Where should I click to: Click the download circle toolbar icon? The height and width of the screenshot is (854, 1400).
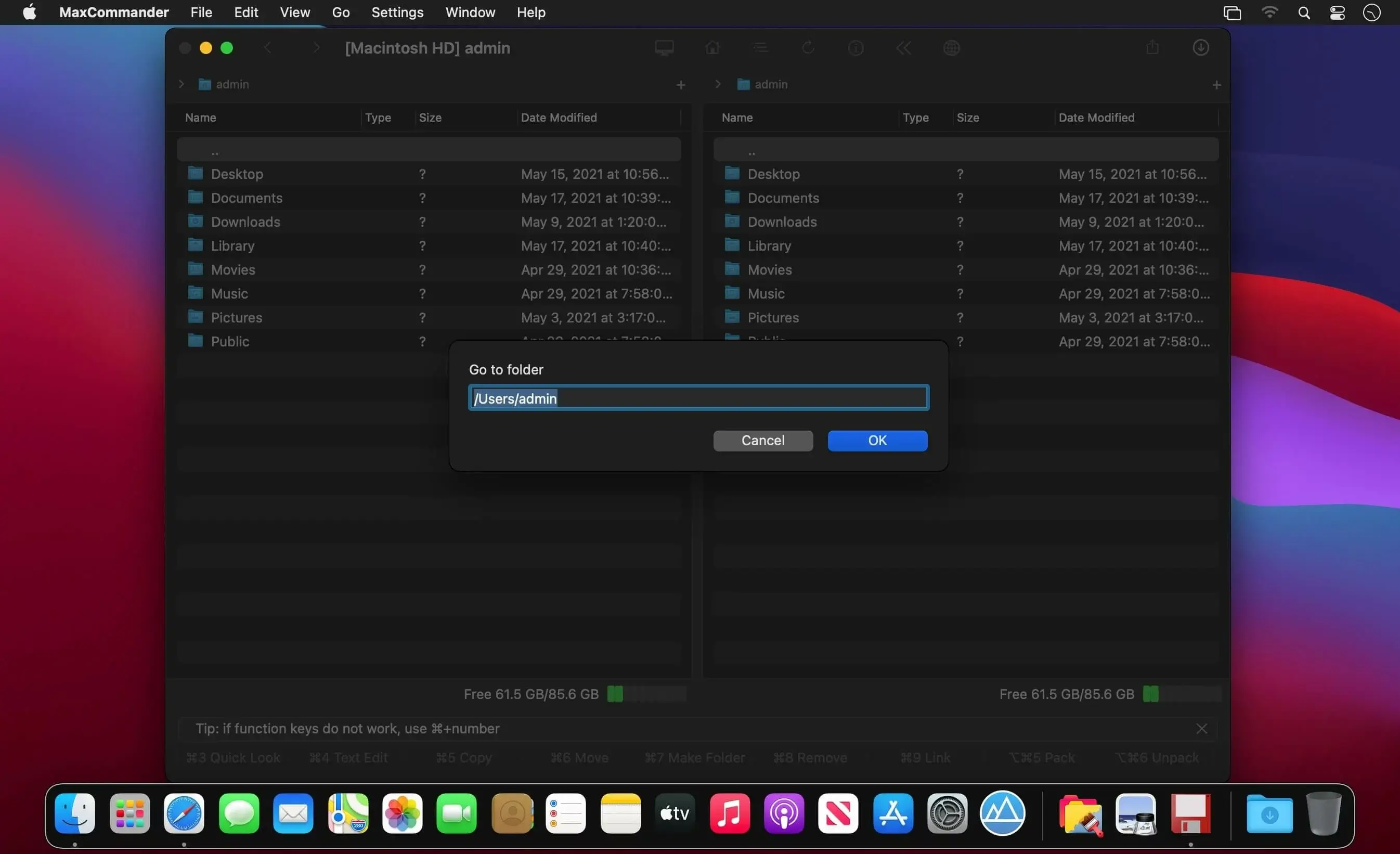(x=1200, y=48)
